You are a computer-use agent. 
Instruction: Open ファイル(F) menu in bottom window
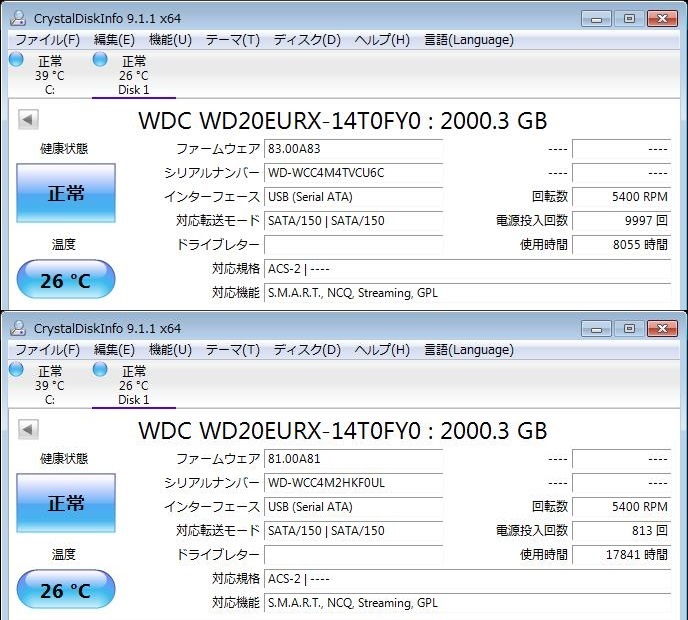47,350
